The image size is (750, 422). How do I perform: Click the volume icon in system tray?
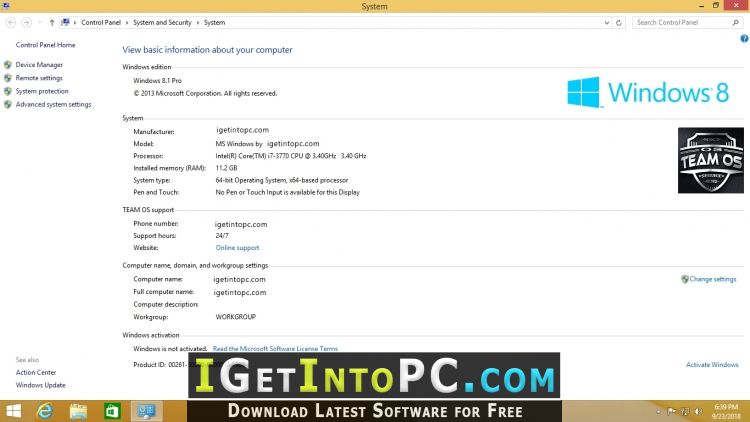coord(698,411)
